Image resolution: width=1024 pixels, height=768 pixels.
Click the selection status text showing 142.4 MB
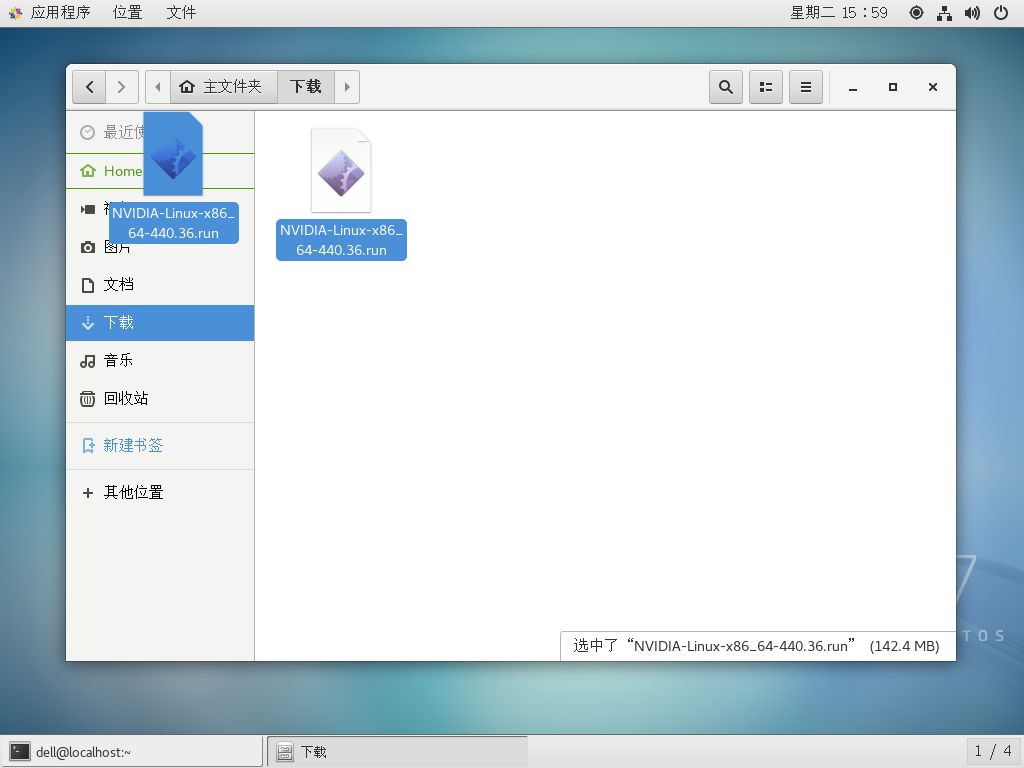756,646
